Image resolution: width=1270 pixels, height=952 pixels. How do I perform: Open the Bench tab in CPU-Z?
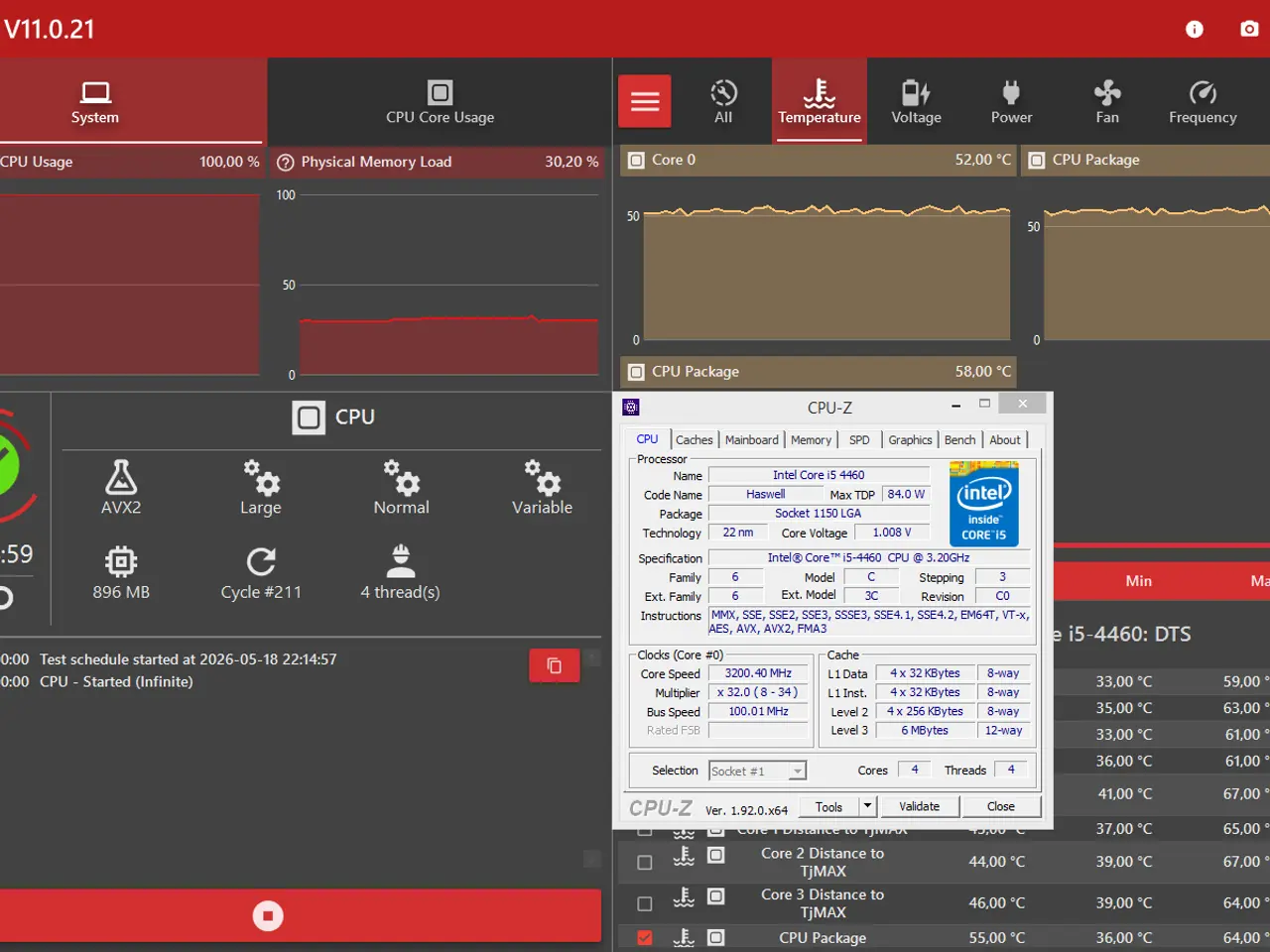point(959,440)
